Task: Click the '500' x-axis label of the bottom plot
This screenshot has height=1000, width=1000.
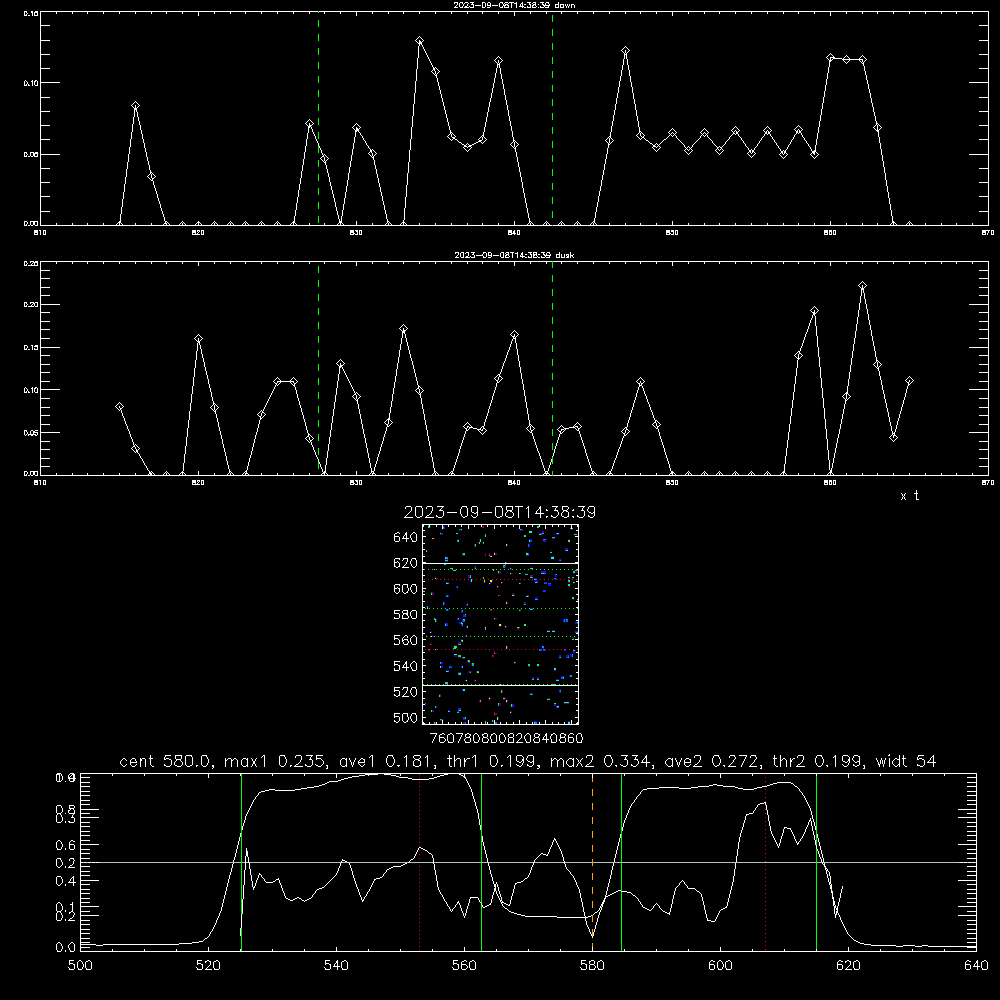Action: click(80, 966)
